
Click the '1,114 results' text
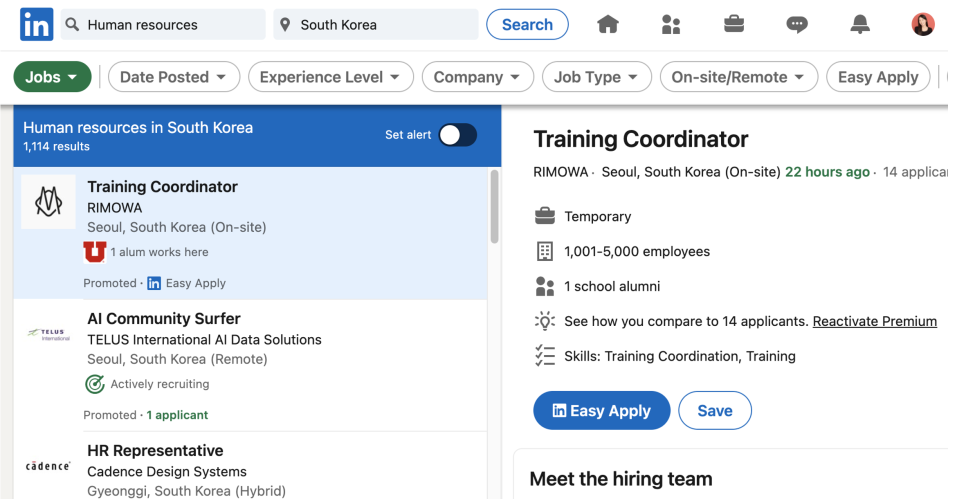click(57, 147)
